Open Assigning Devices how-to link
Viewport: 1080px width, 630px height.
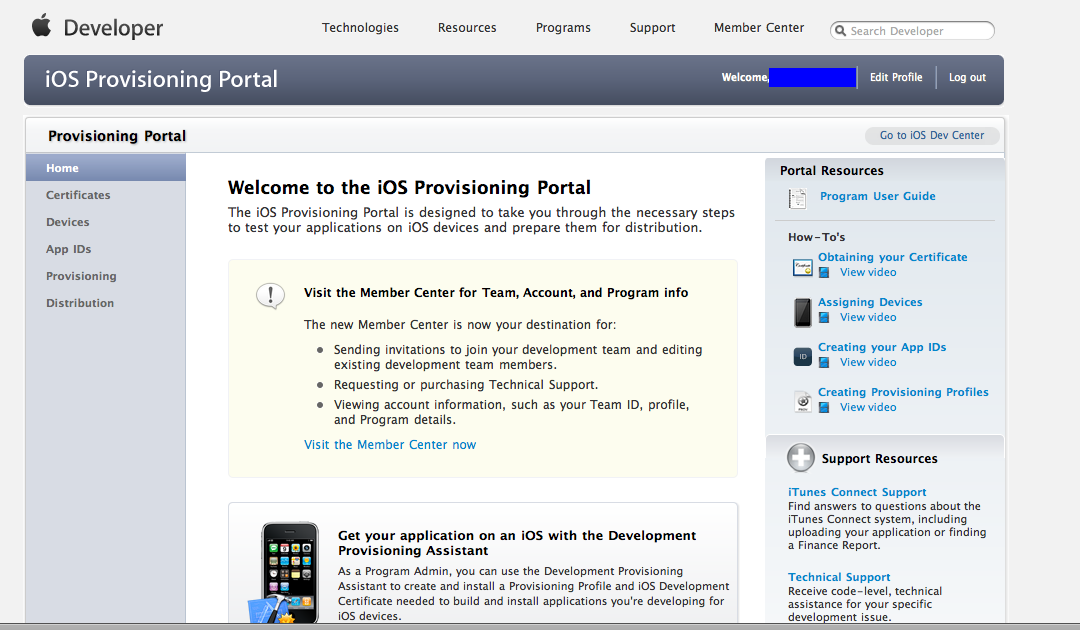(870, 302)
